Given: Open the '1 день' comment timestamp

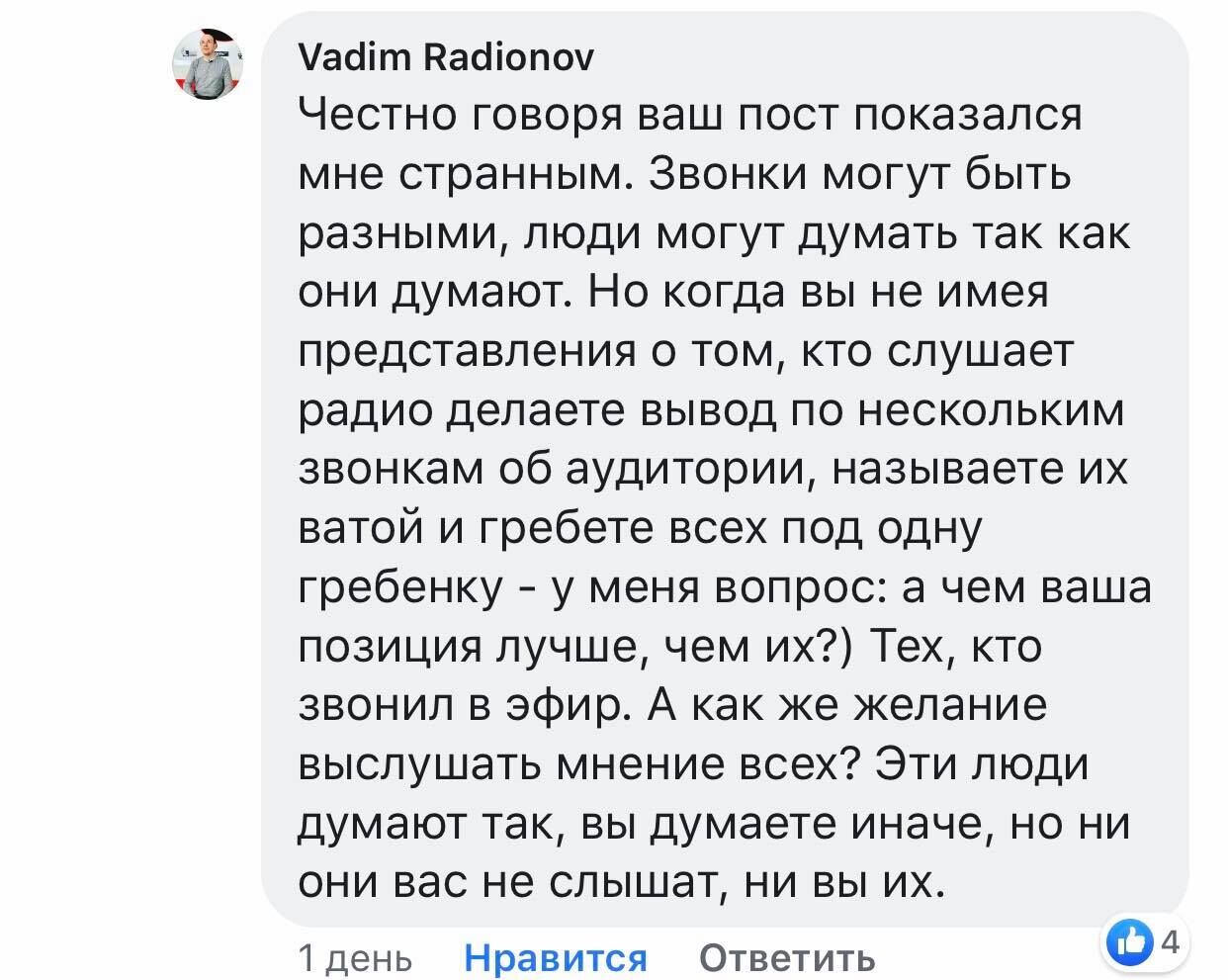Looking at the screenshot, I should point(355,957).
